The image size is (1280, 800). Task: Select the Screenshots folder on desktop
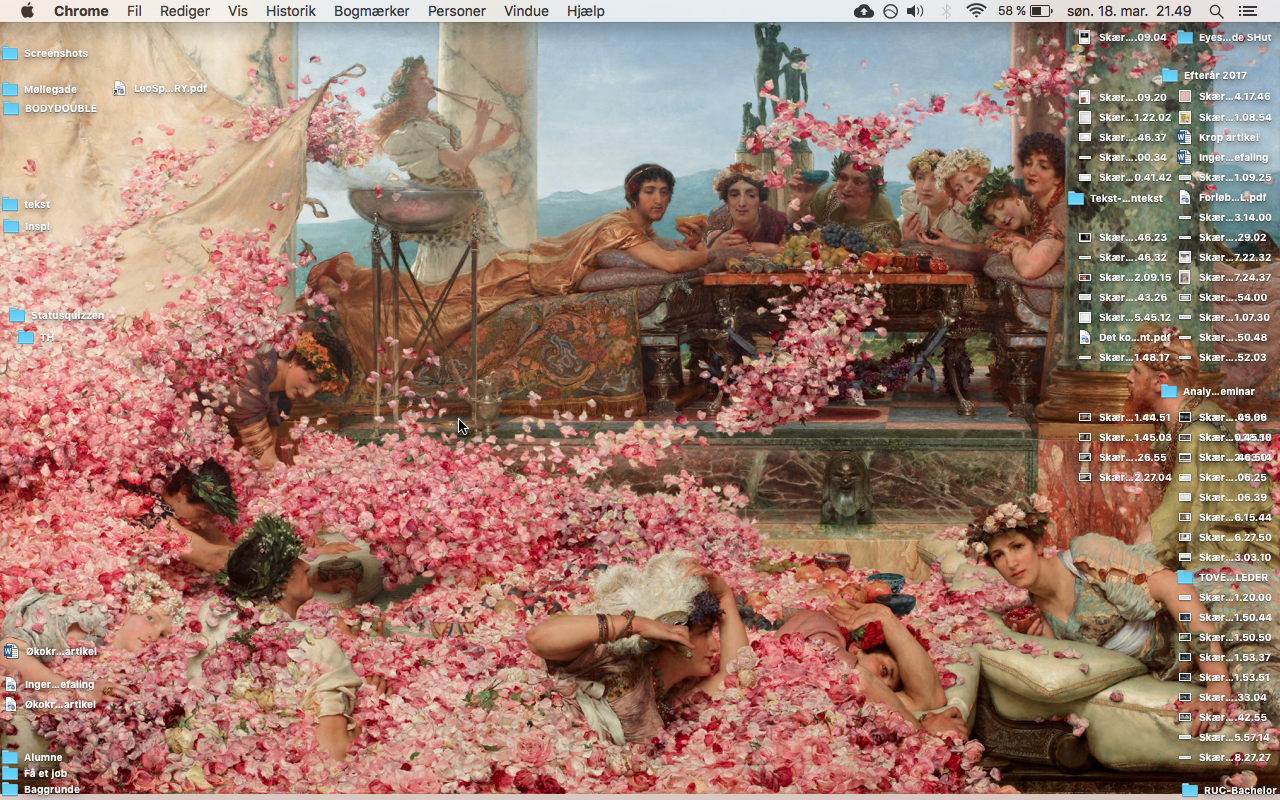click(12, 53)
